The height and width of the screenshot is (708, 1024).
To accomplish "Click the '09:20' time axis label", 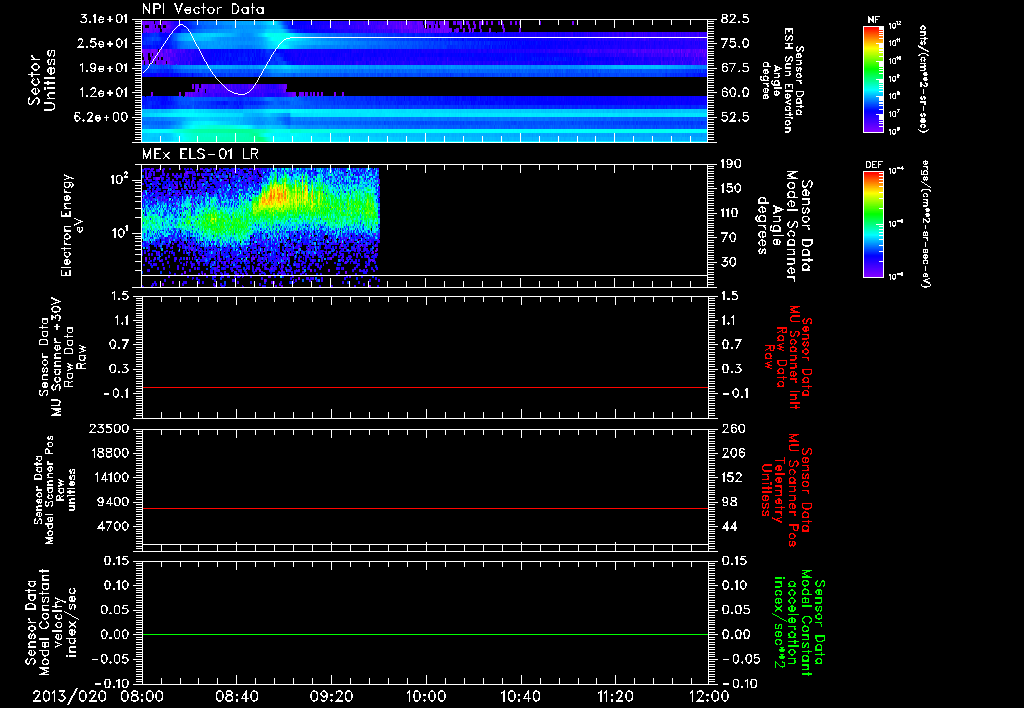I will click(331, 696).
